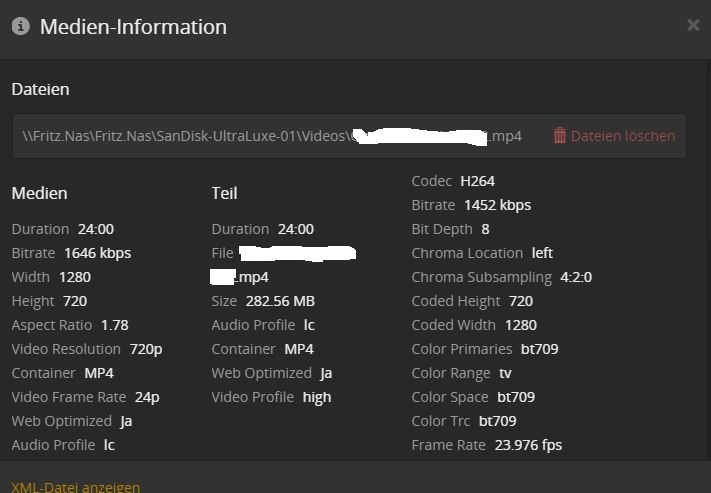This screenshot has height=493, width=711.
Task: Click the Medien-Information dialog title
Action: 133,27
